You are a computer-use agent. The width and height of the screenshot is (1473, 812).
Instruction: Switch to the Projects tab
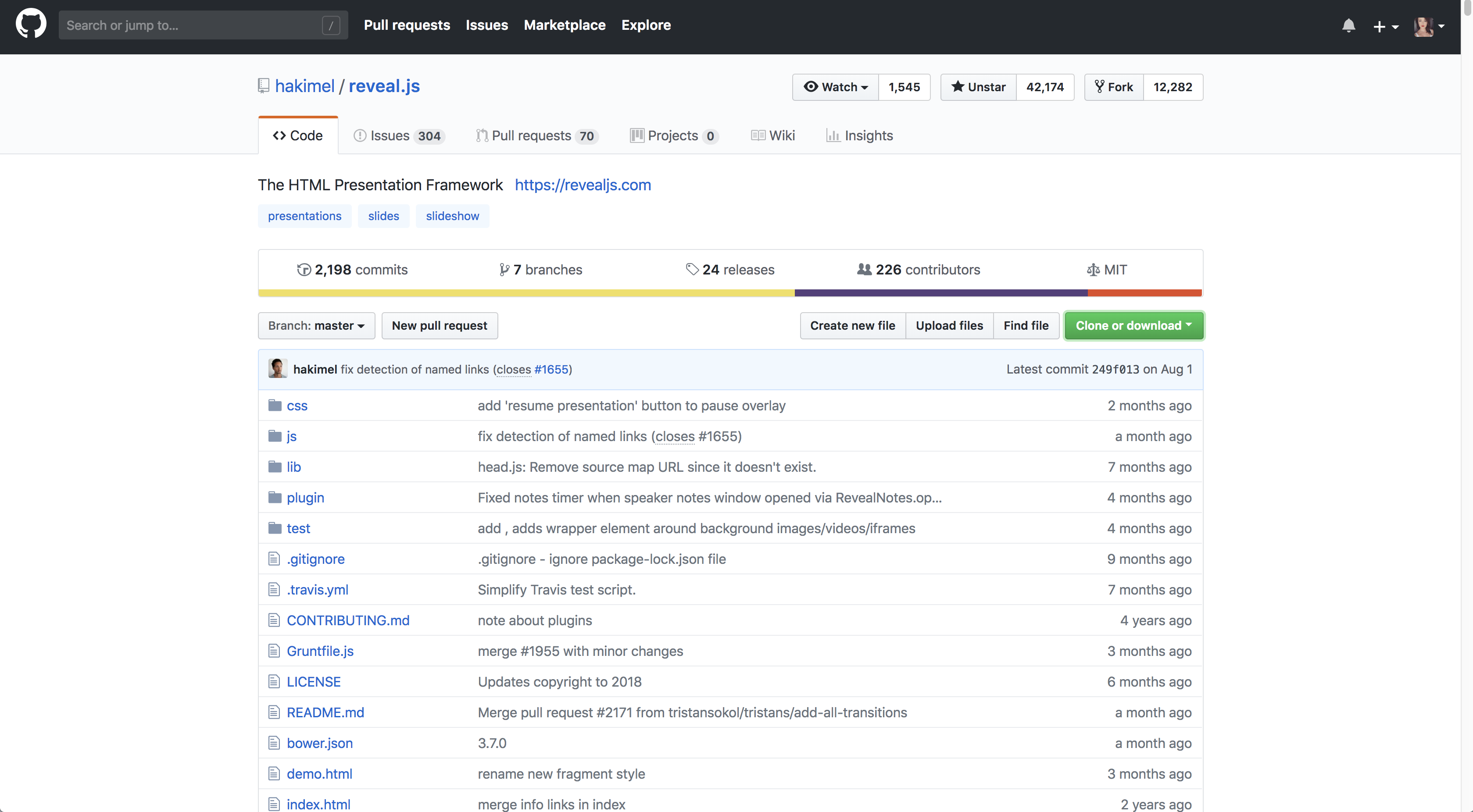(674, 135)
